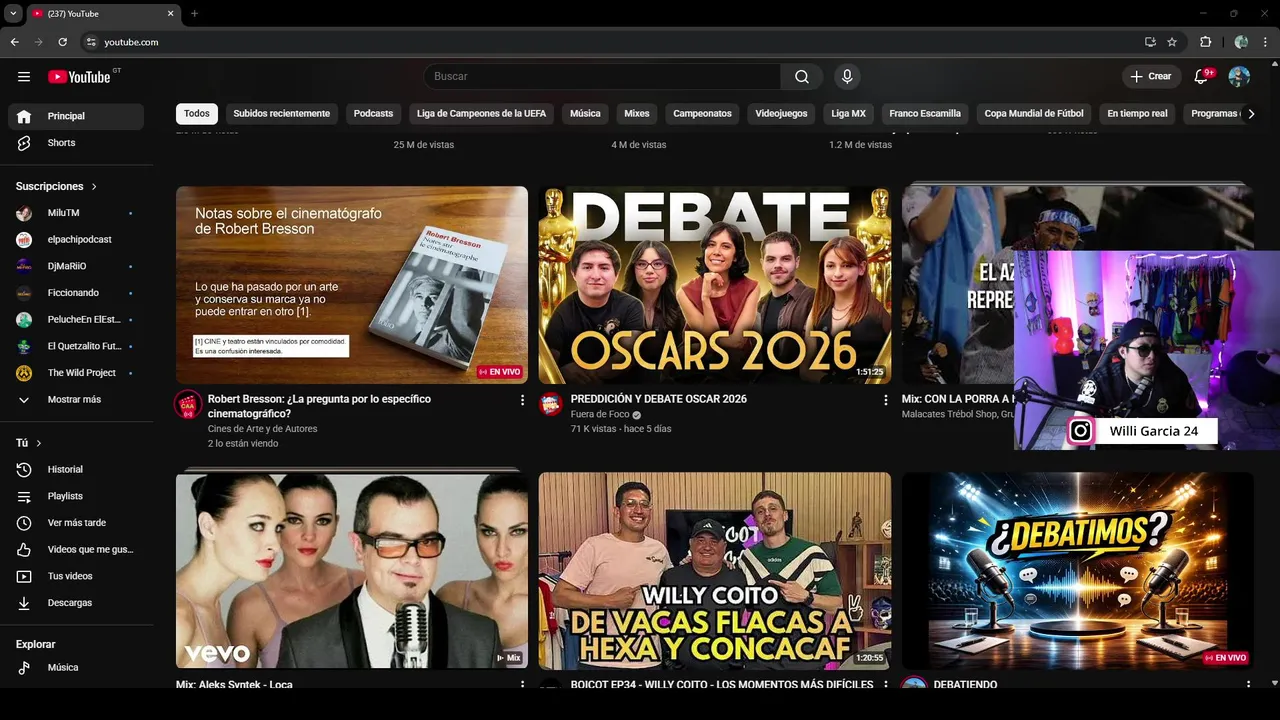
Task: Open Robert Bresson live video thumbnail
Action: (352, 285)
